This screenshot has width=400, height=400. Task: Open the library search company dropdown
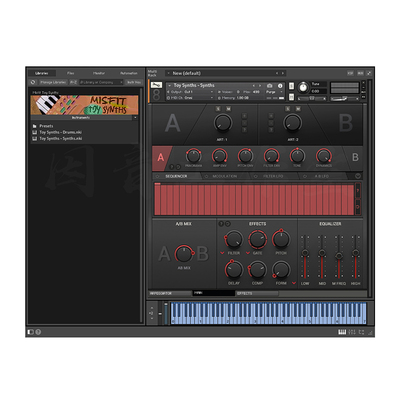(x=121, y=82)
